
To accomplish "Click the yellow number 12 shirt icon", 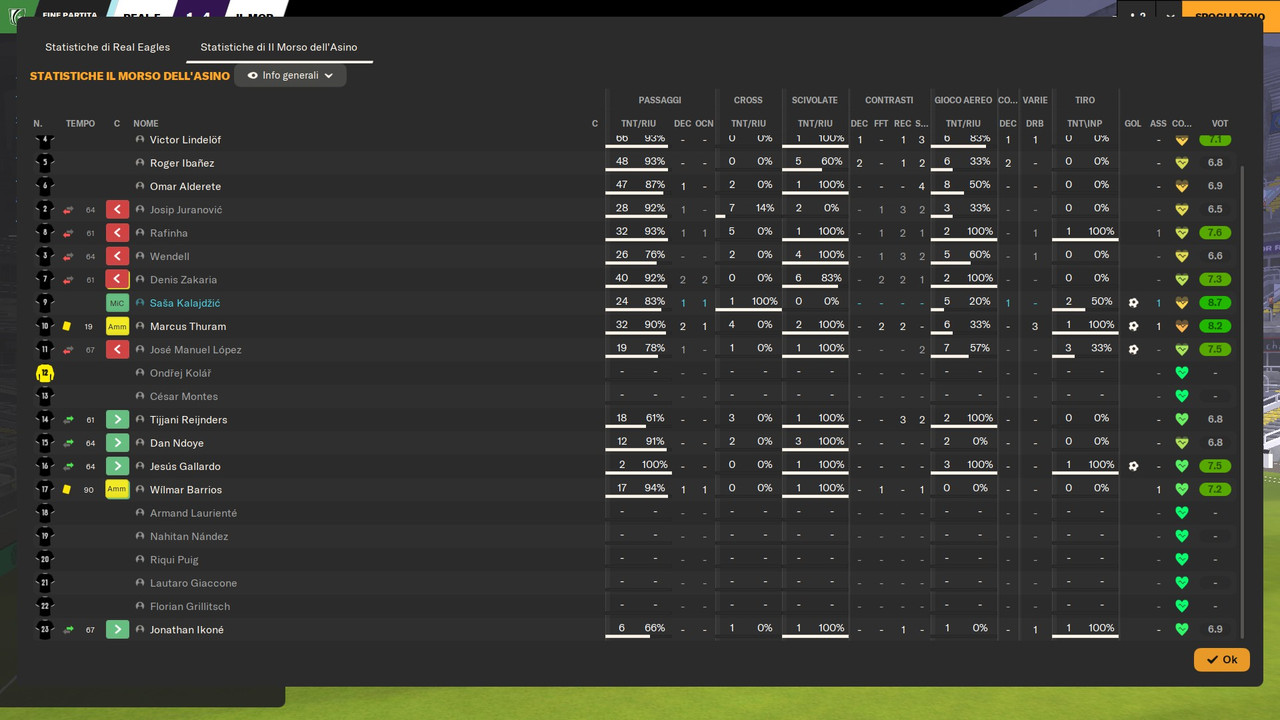I will pyautogui.click(x=44, y=373).
